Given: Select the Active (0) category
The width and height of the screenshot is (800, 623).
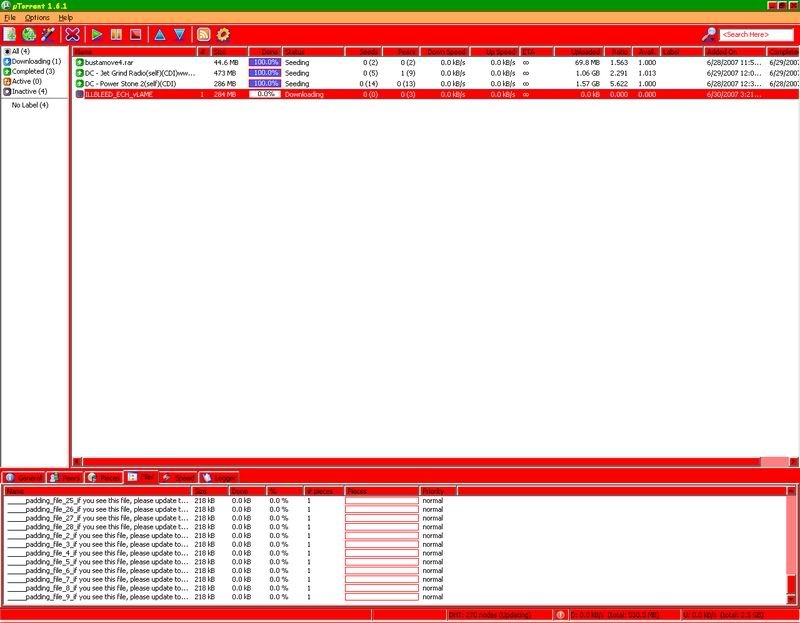Looking at the screenshot, I should 22,81.
